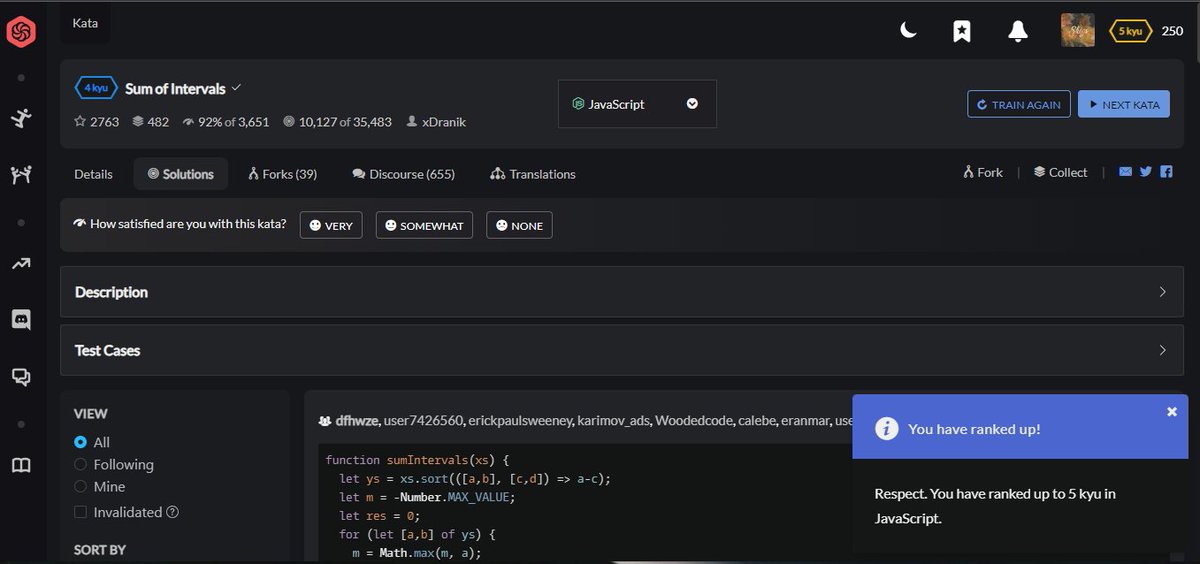Open the JavaScript language dropdown
This screenshot has height=564, width=1200.
pos(637,104)
